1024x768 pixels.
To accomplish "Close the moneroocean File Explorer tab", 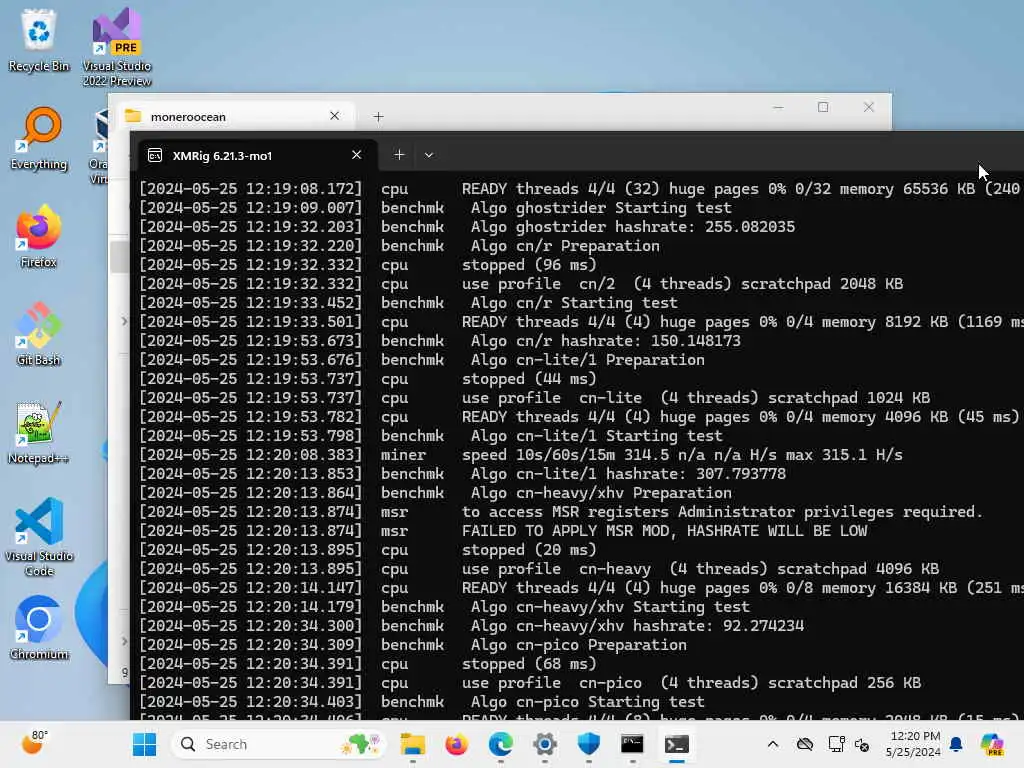I will pos(334,116).
